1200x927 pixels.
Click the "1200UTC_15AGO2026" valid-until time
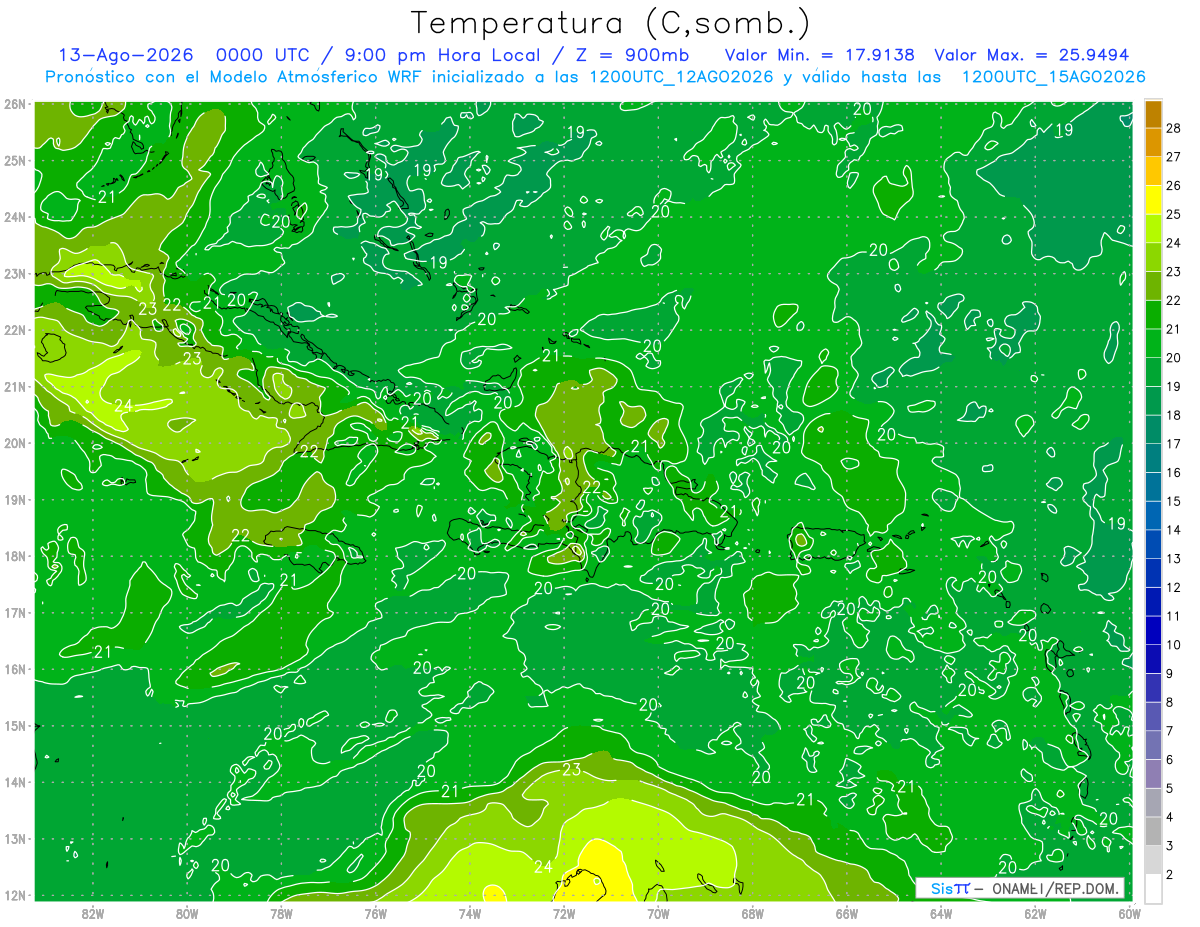pos(1053,77)
